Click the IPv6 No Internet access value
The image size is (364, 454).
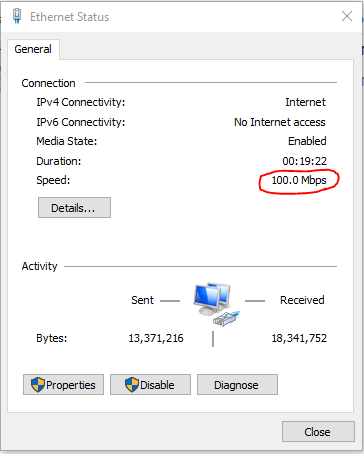pos(280,122)
